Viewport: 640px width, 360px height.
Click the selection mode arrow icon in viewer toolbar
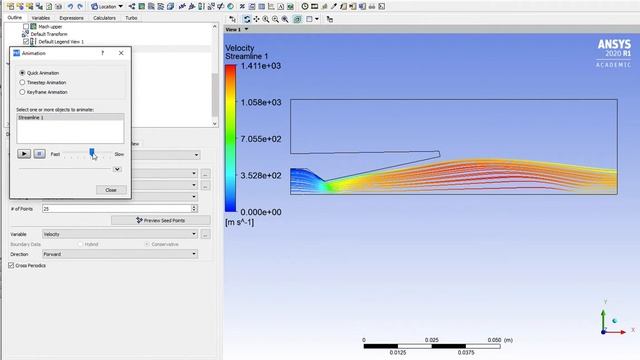click(x=233, y=19)
